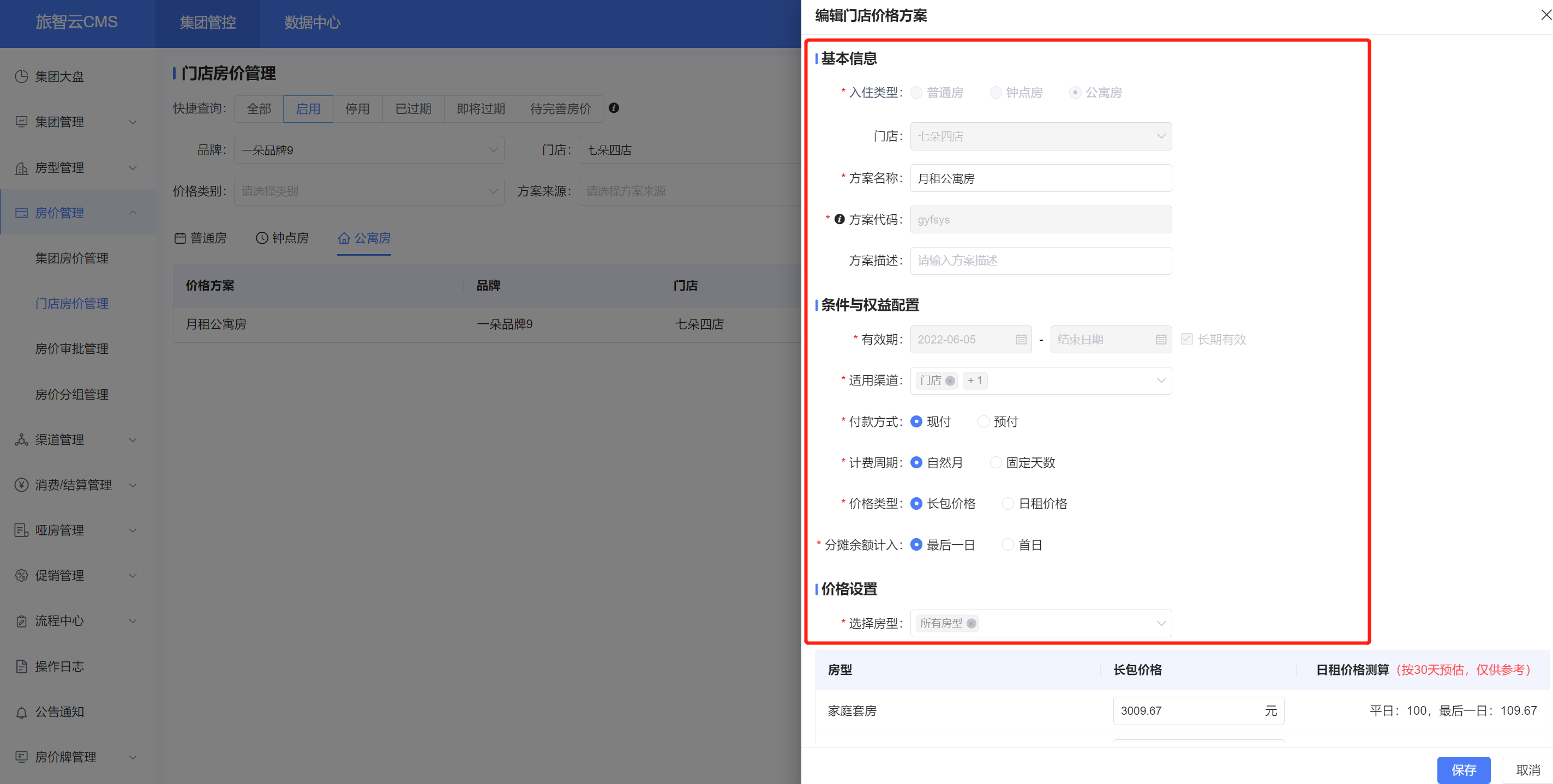Click the 流程中心 clipboard icon
The image size is (1553, 784).
[22, 620]
